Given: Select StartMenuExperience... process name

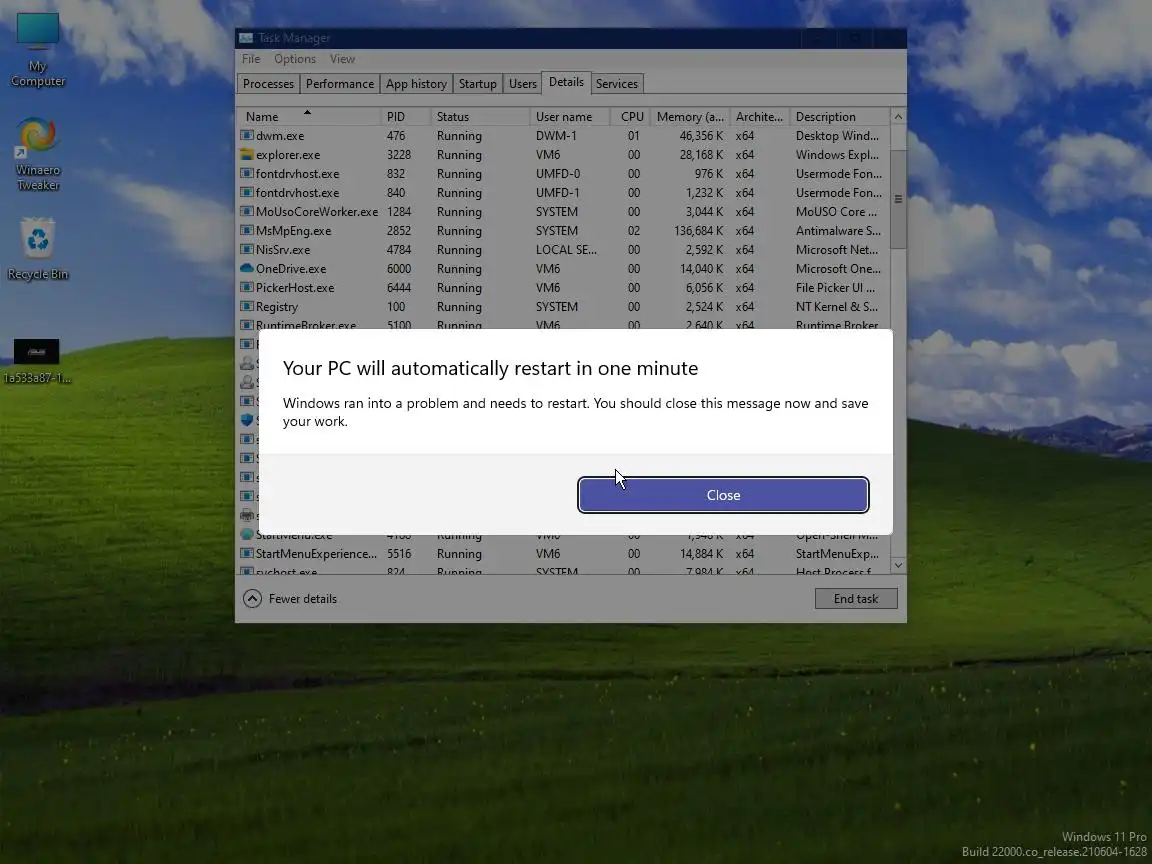Looking at the screenshot, I should click(x=316, y=554).
